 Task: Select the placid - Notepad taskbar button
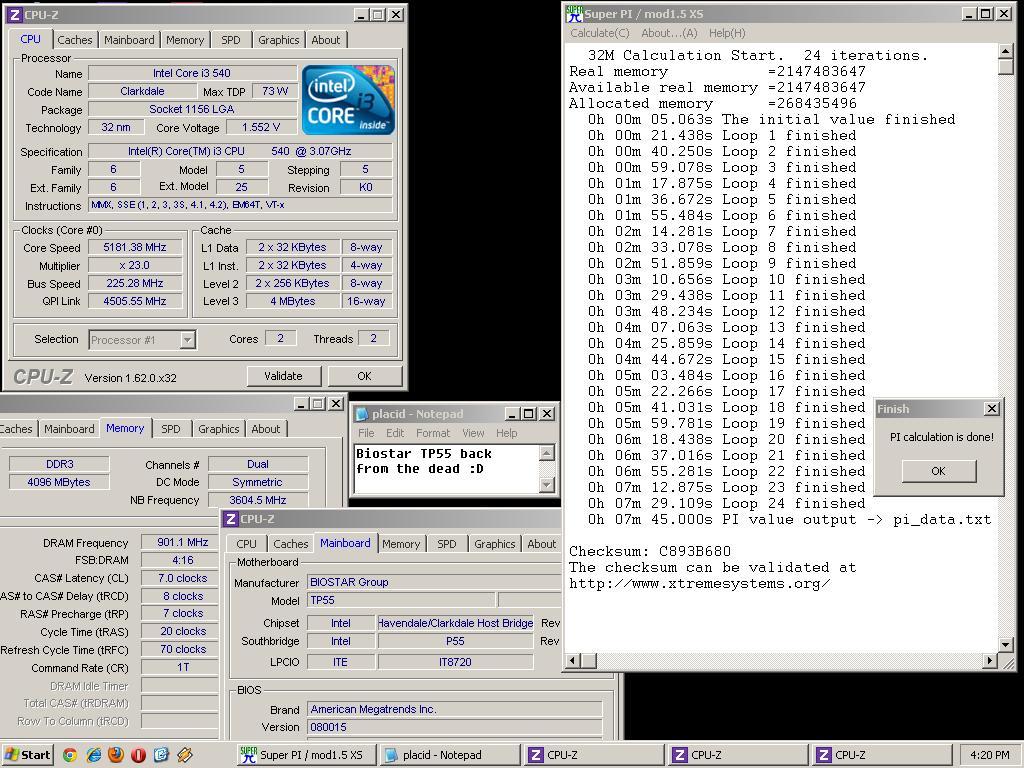448,755
